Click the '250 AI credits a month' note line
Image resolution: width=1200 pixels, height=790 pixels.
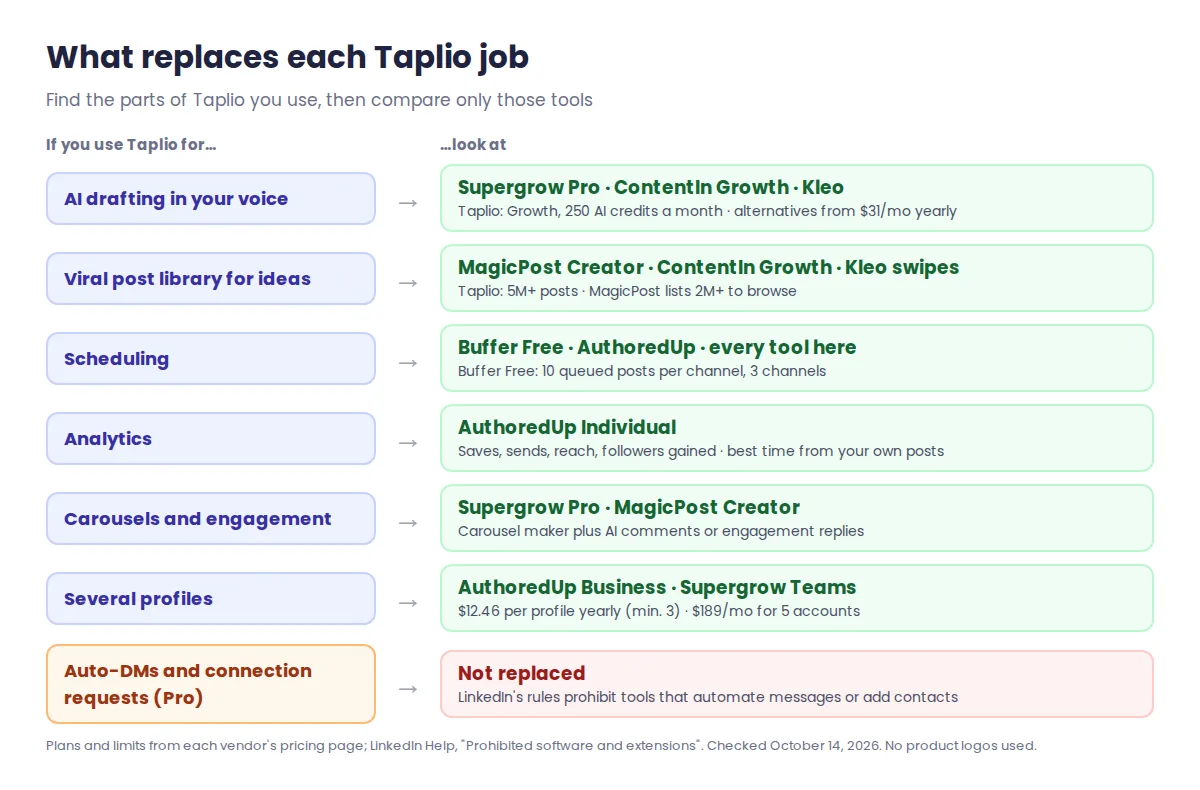(x=707, y=211)
